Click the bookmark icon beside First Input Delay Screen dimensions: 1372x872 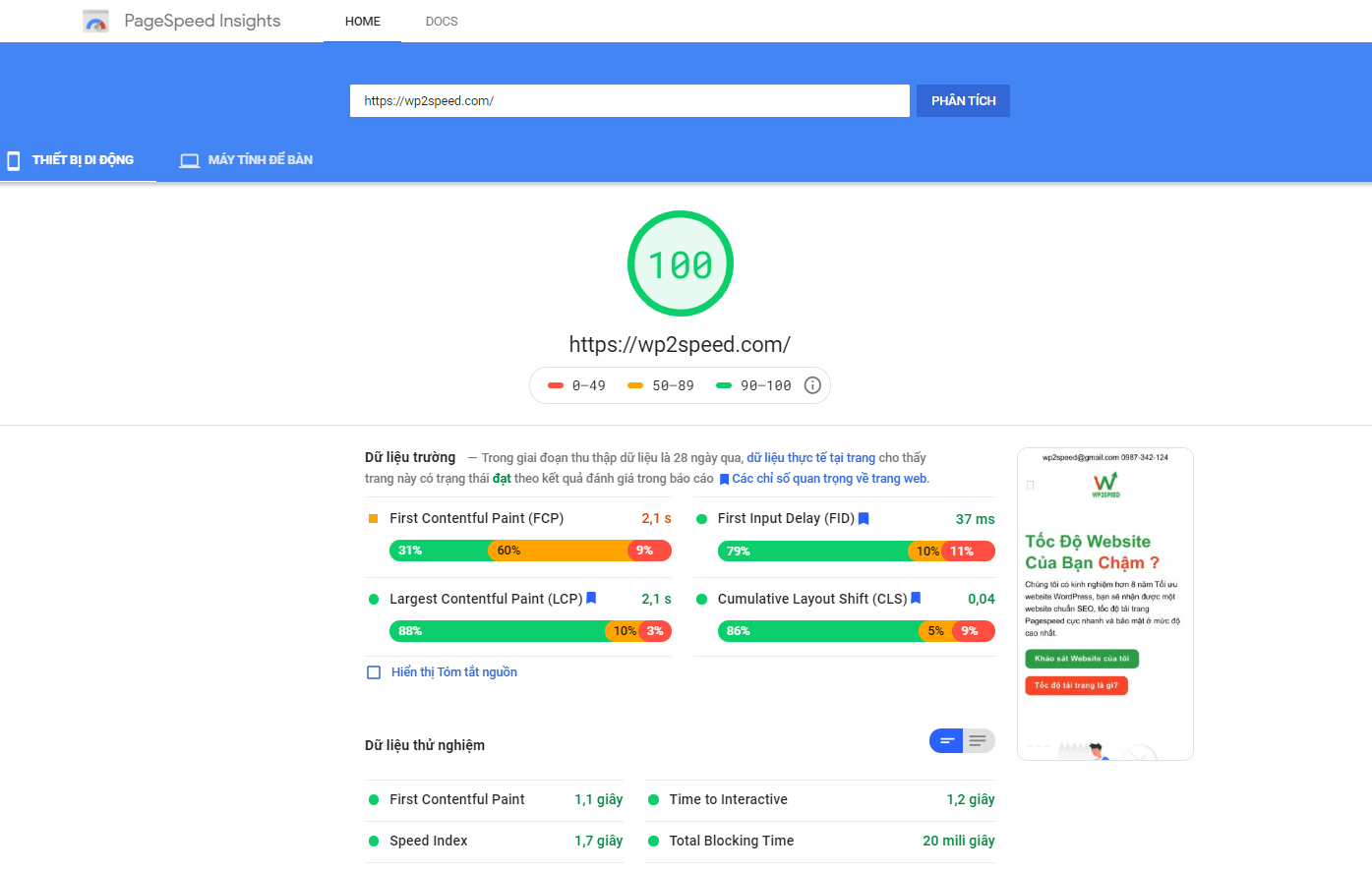click(x=864, y=518)
